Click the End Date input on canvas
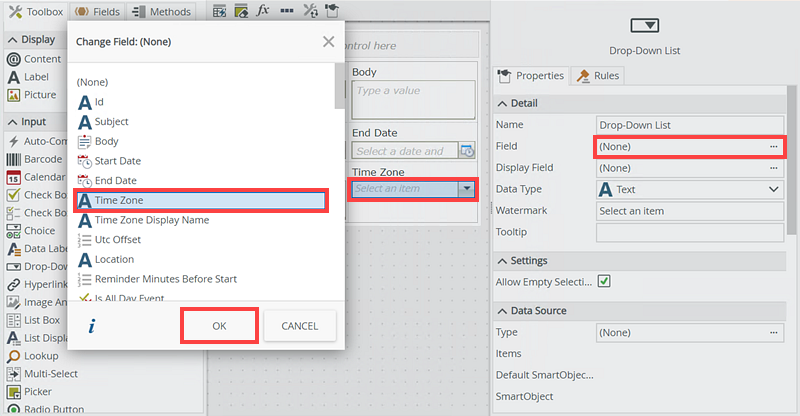This screenshot has height=416, width=800. click(x=405, y=151)
